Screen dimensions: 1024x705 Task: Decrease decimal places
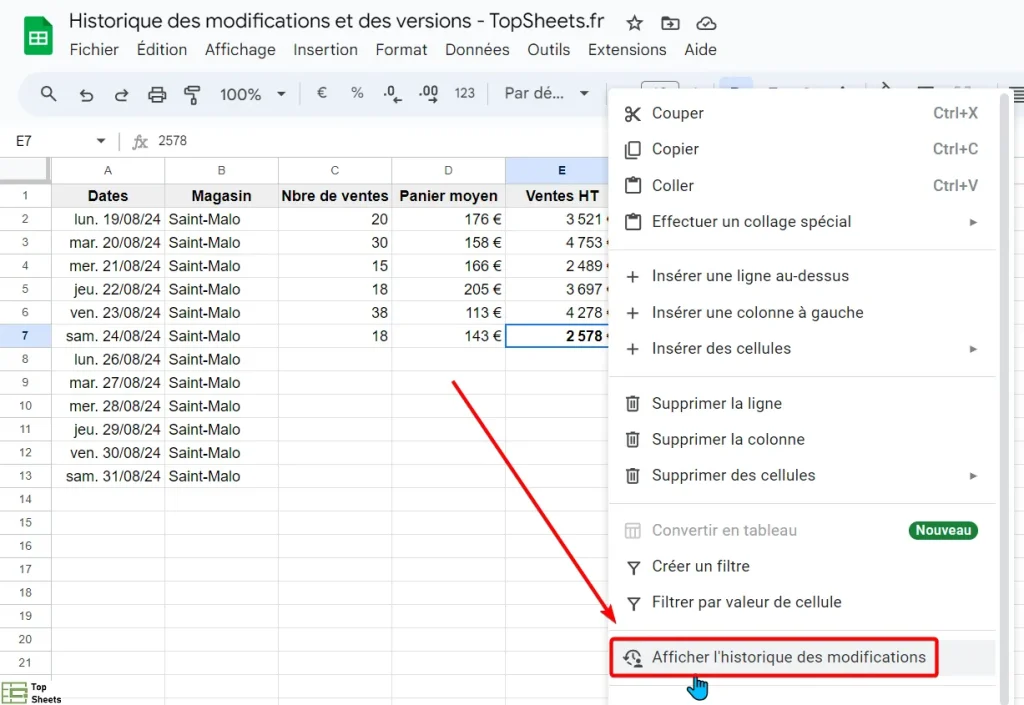tap(392, 94)
